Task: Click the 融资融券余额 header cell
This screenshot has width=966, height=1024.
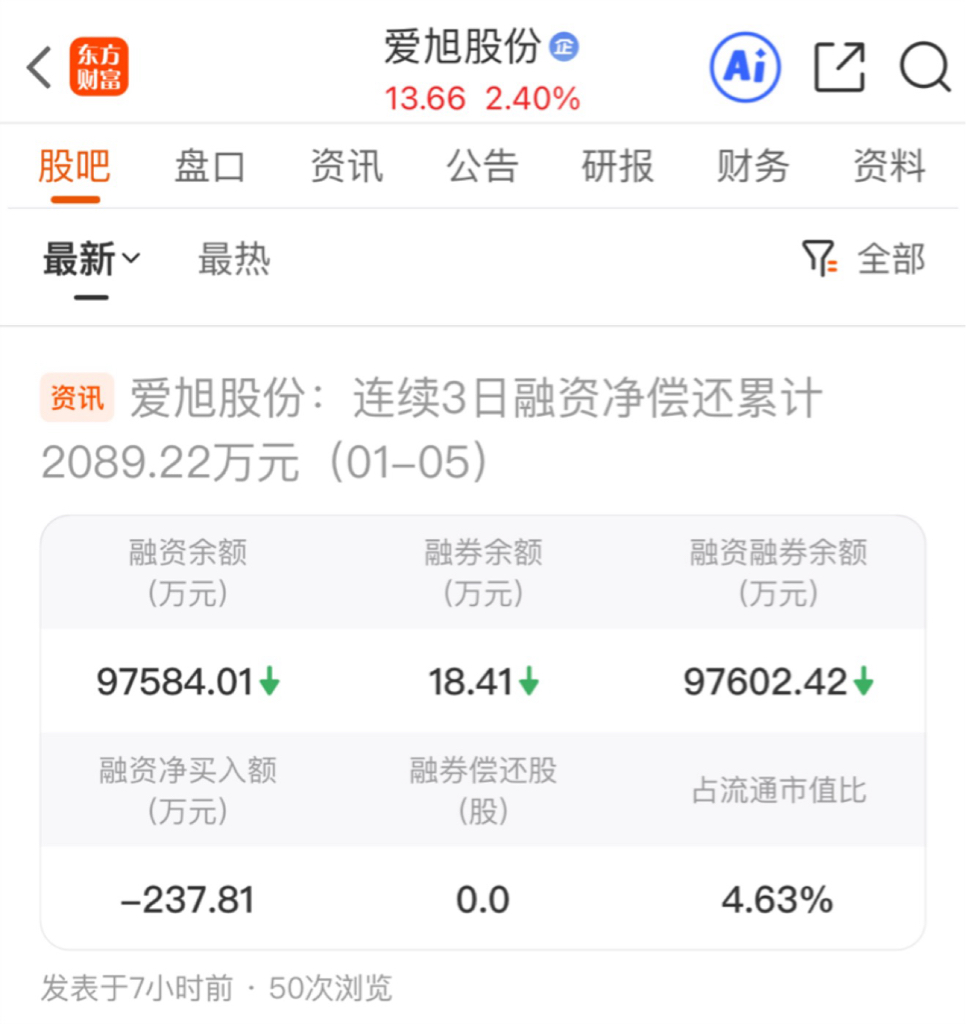Action: coord(779,572)
